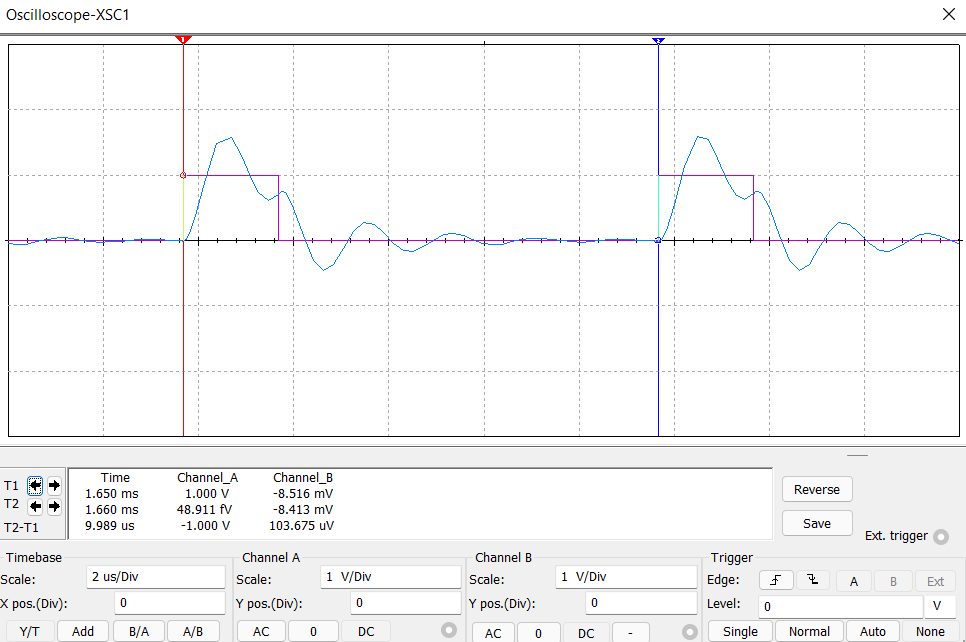This screenshot has width=966, height=642.
Task: Set trigger source to A
Action: 854,581
